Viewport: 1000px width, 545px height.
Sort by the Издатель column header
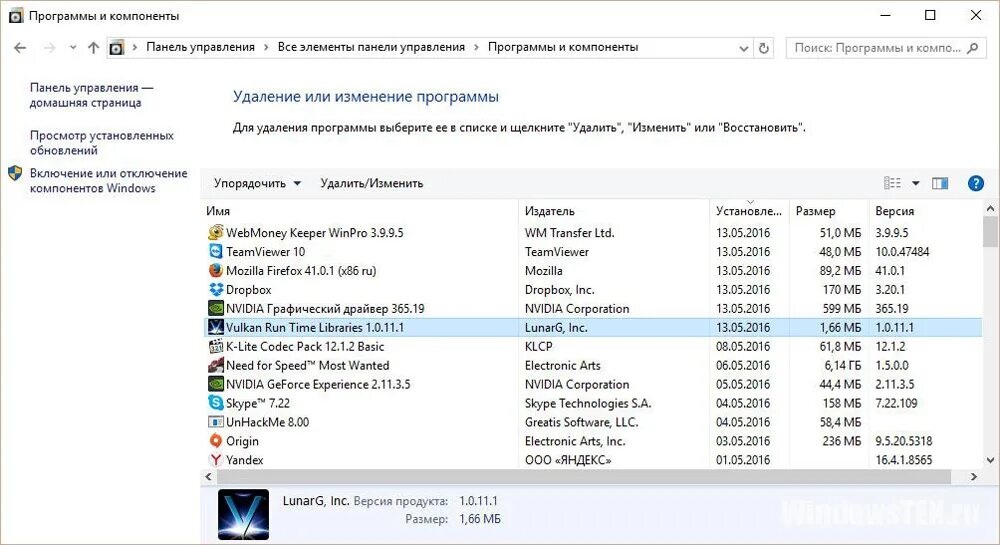point(614,211)
